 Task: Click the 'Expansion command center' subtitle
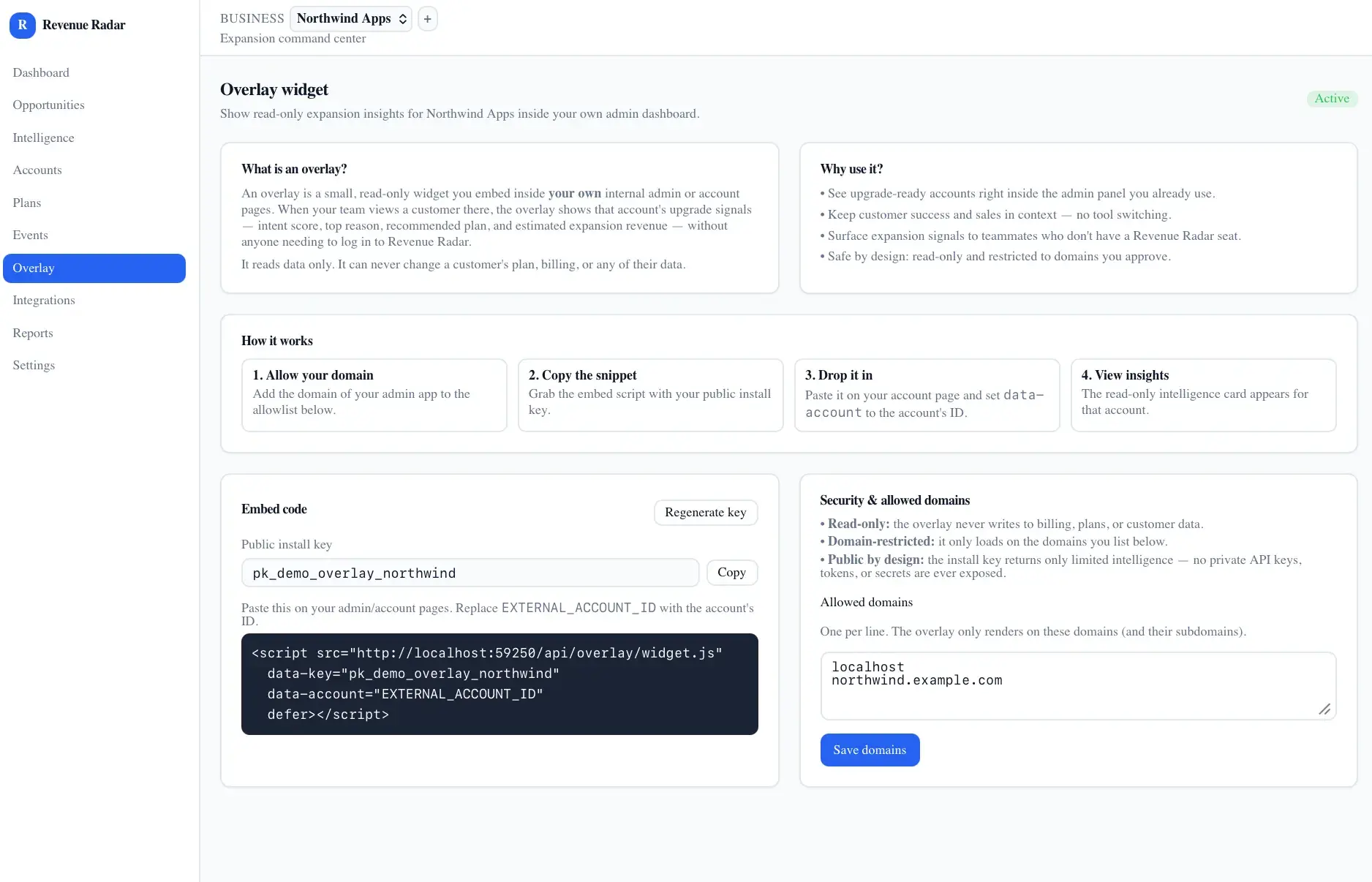coord(293,38)
